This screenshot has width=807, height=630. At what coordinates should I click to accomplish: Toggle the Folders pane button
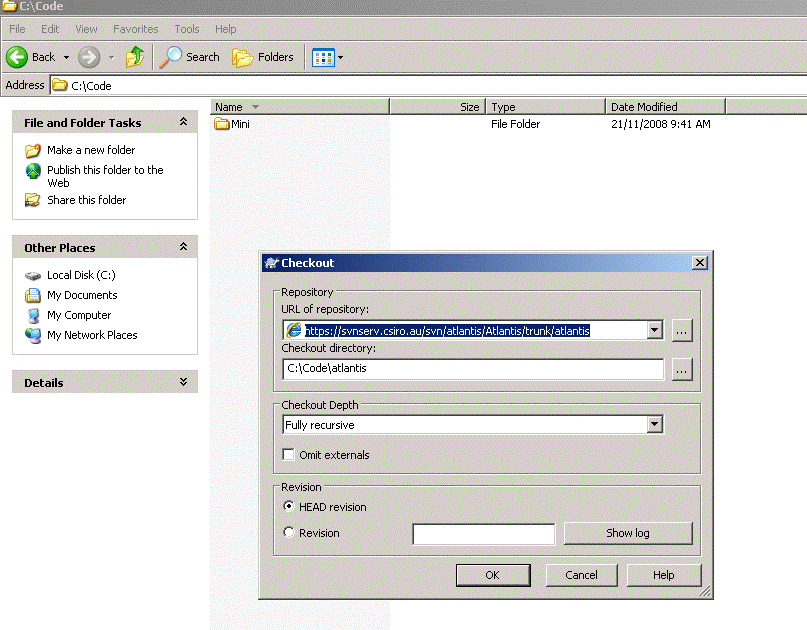point(263,57)
